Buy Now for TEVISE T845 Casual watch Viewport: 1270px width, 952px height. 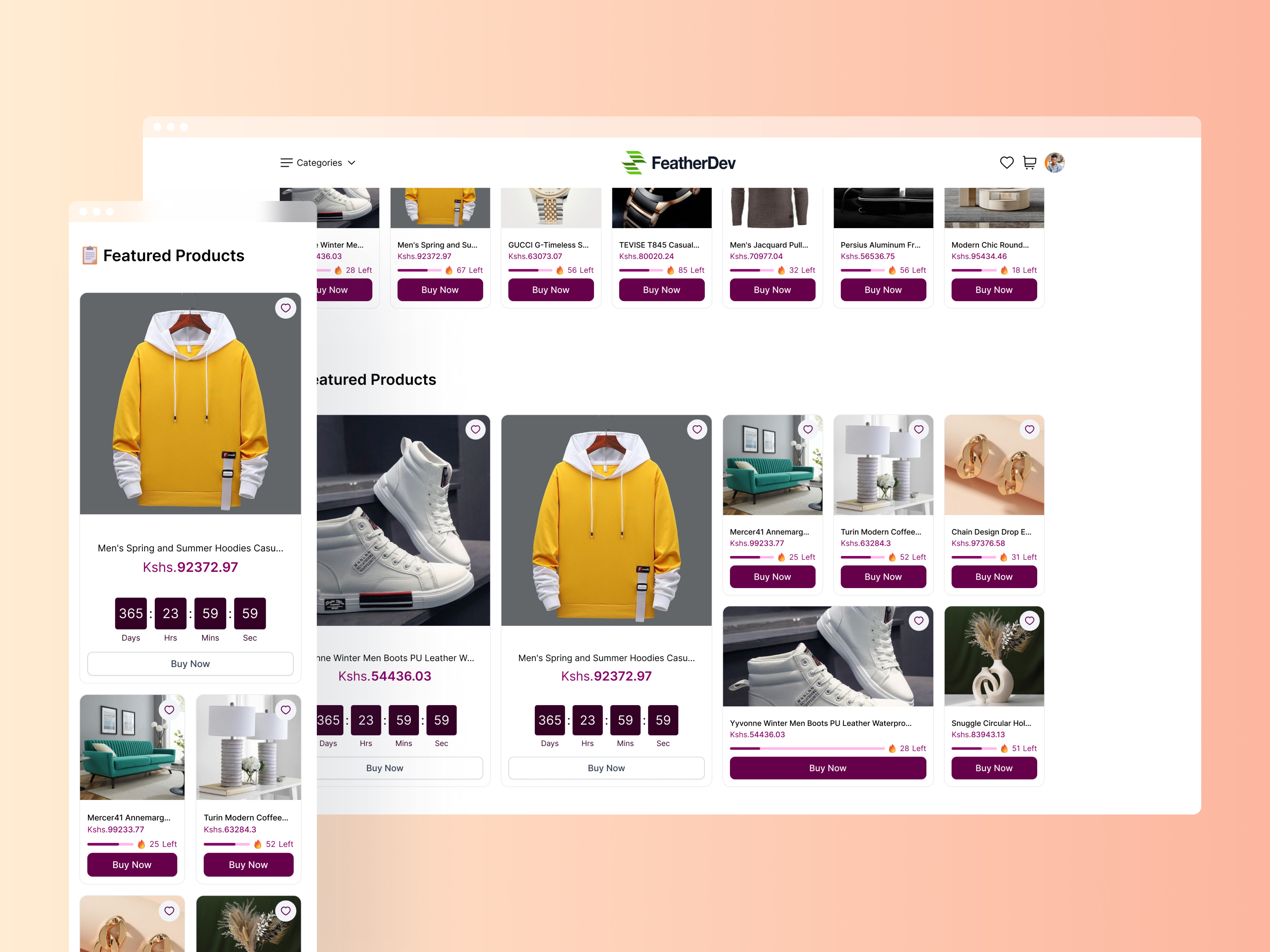click(661, 290)
